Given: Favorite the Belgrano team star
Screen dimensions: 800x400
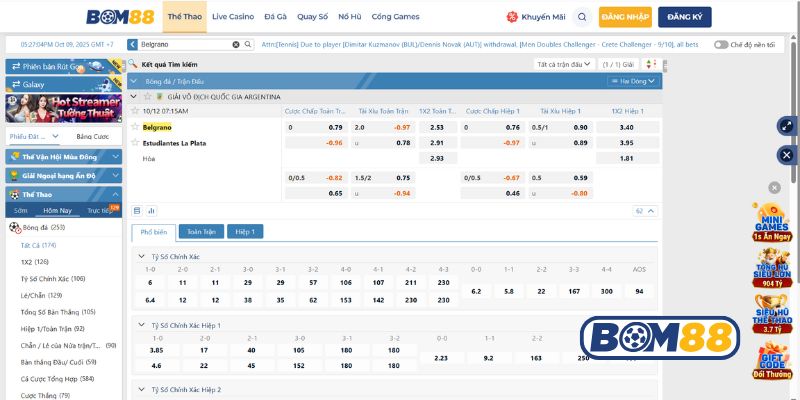Looking at the screenshot, I should [136, 127].
